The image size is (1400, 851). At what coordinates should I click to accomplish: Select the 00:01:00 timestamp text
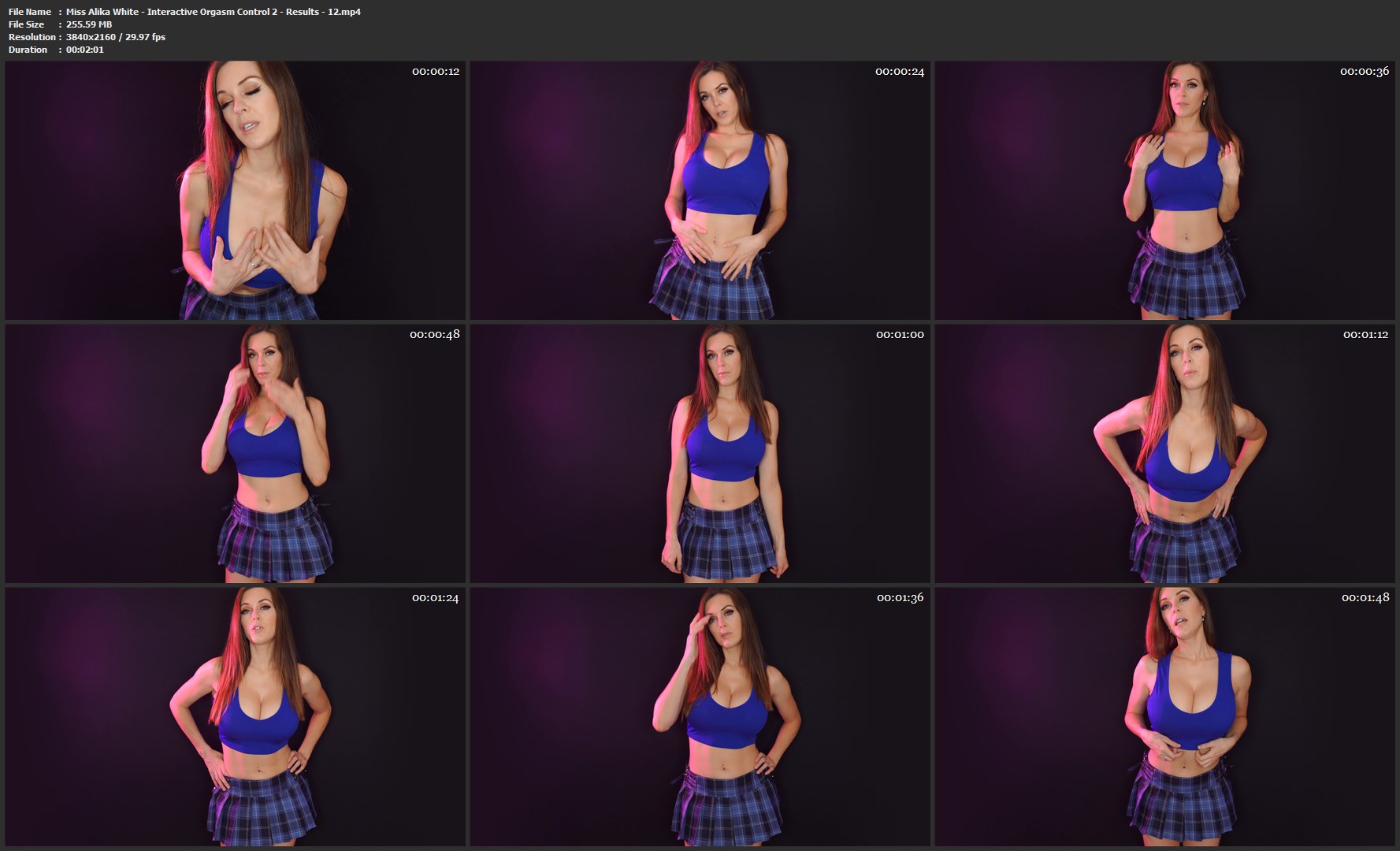(900, 335)
